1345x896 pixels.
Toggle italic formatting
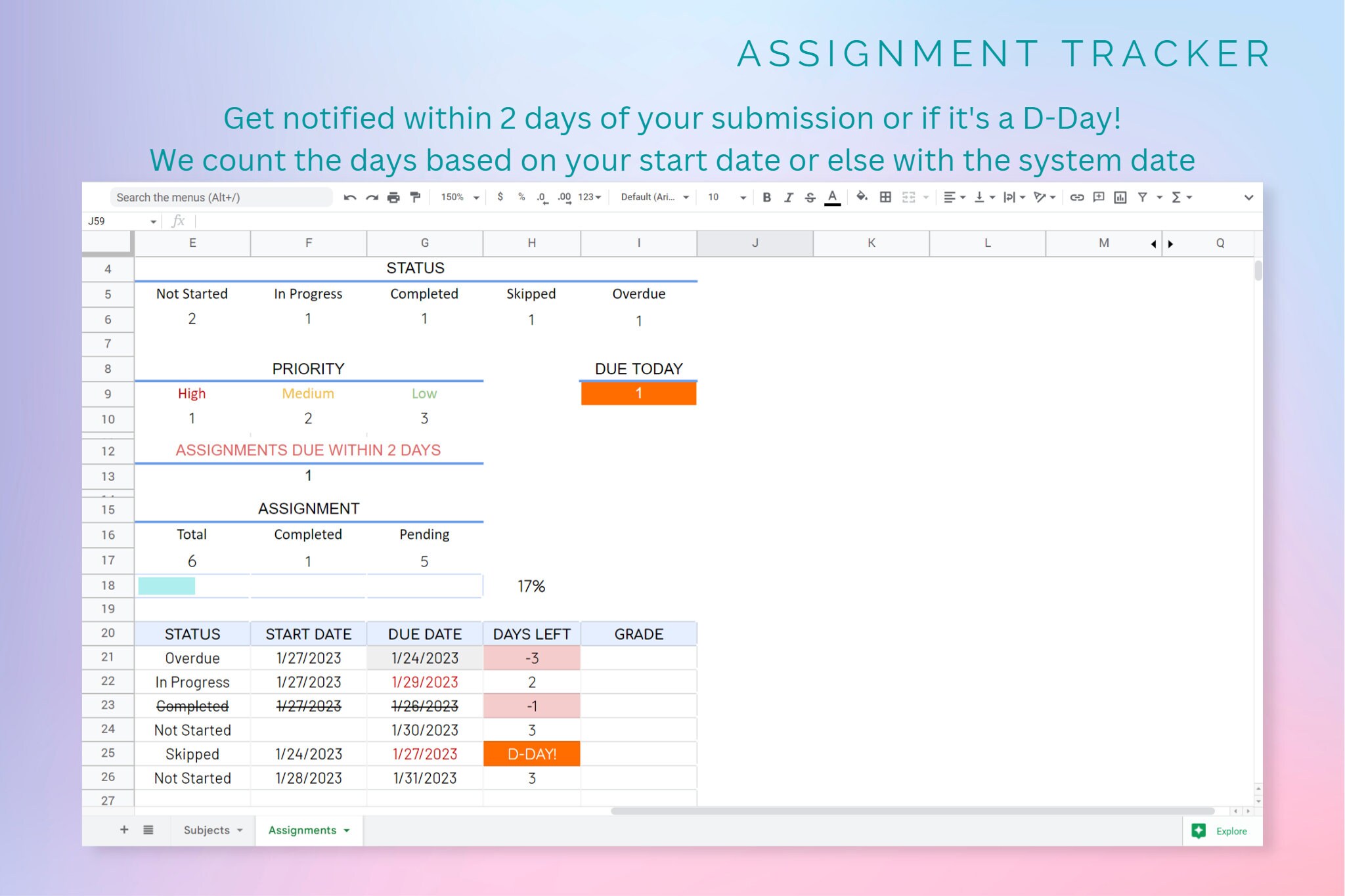[788, 197]
